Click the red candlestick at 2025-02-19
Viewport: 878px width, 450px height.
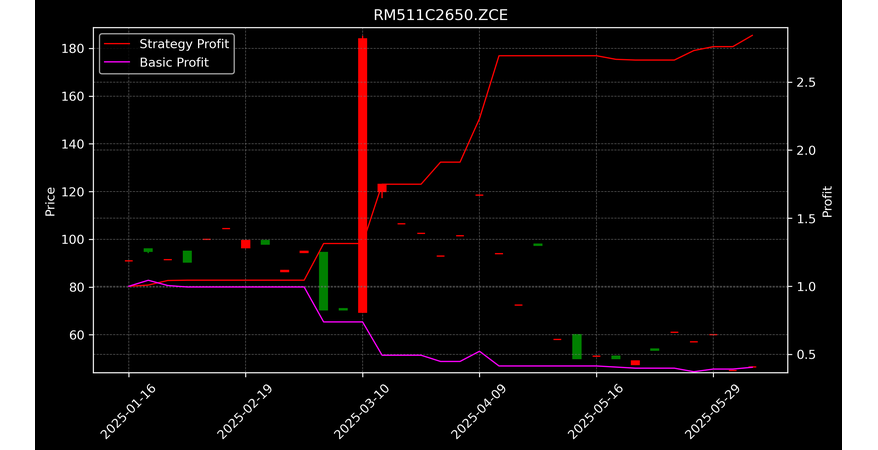coord(245,244)
